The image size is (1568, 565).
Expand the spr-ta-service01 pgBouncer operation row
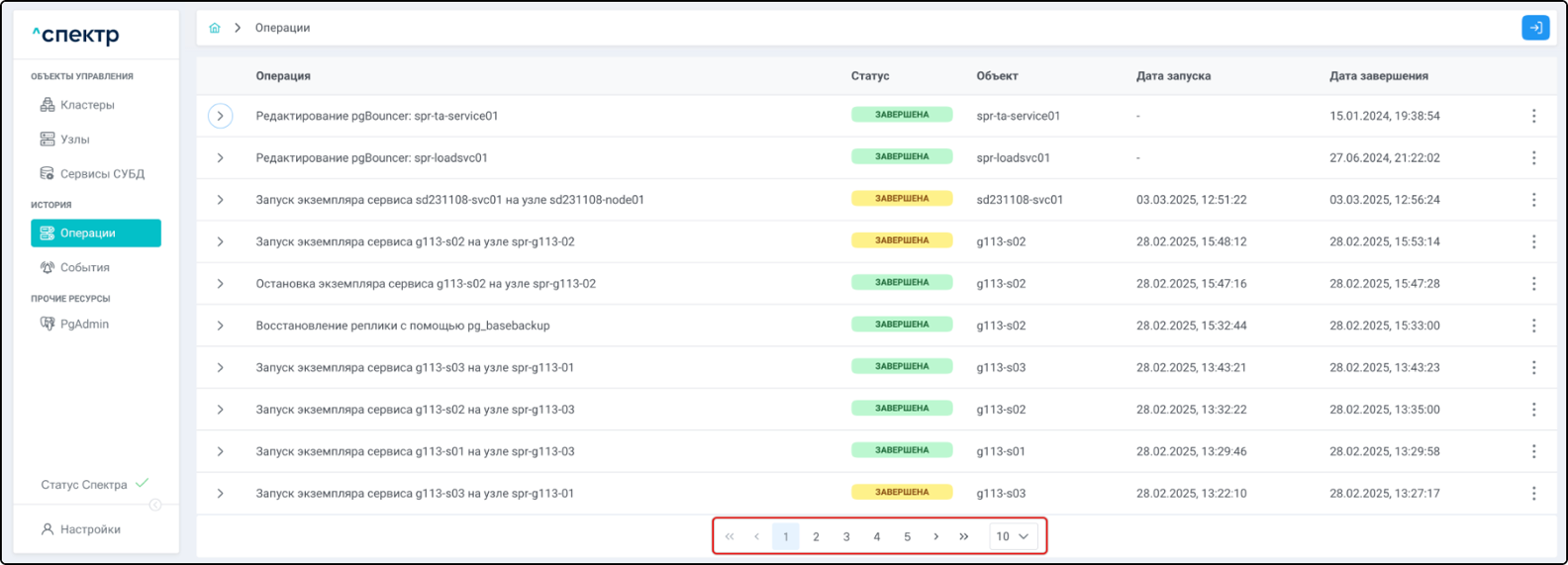(220, 116)
